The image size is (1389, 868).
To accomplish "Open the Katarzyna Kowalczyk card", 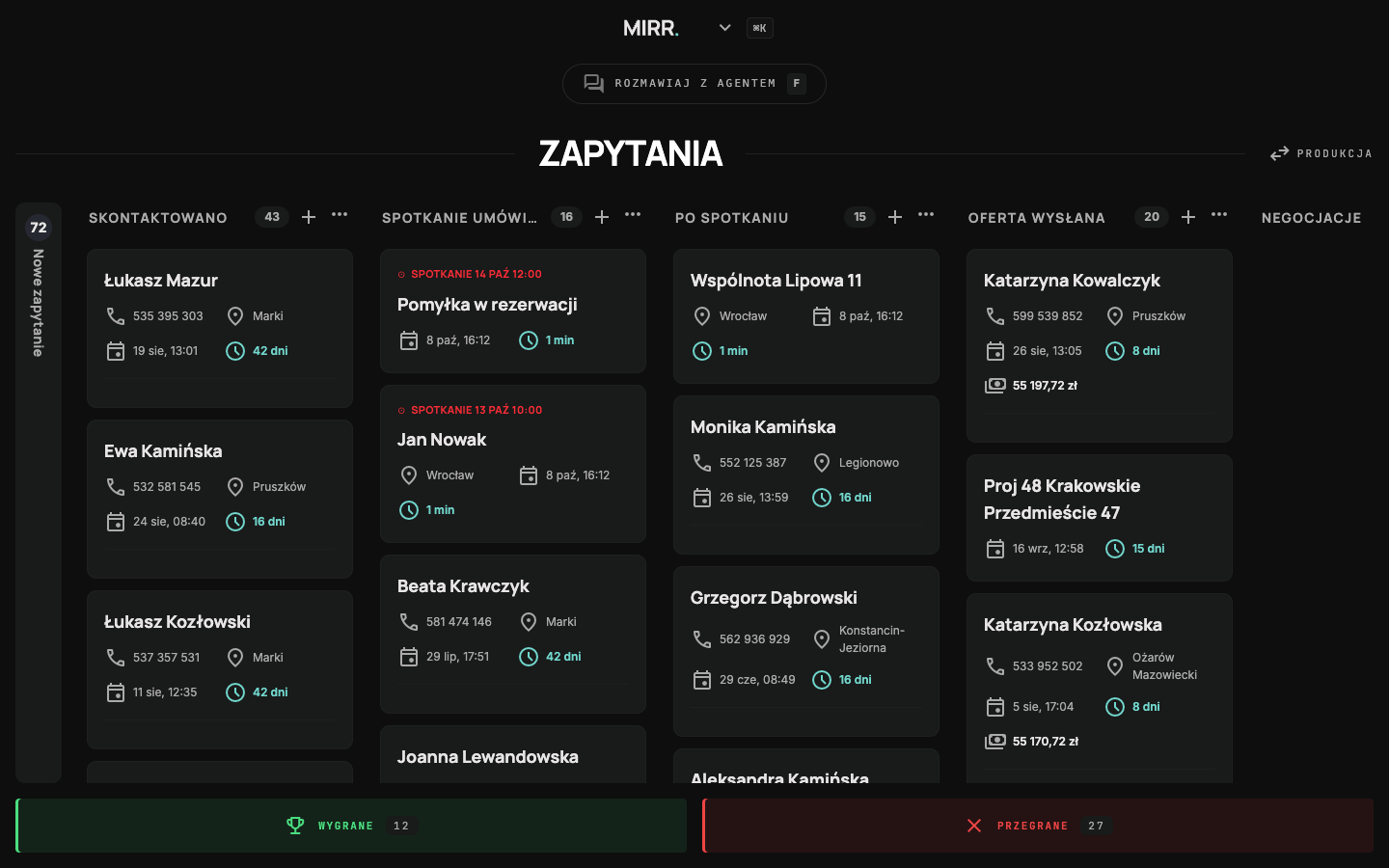I will pos(1100,345).
